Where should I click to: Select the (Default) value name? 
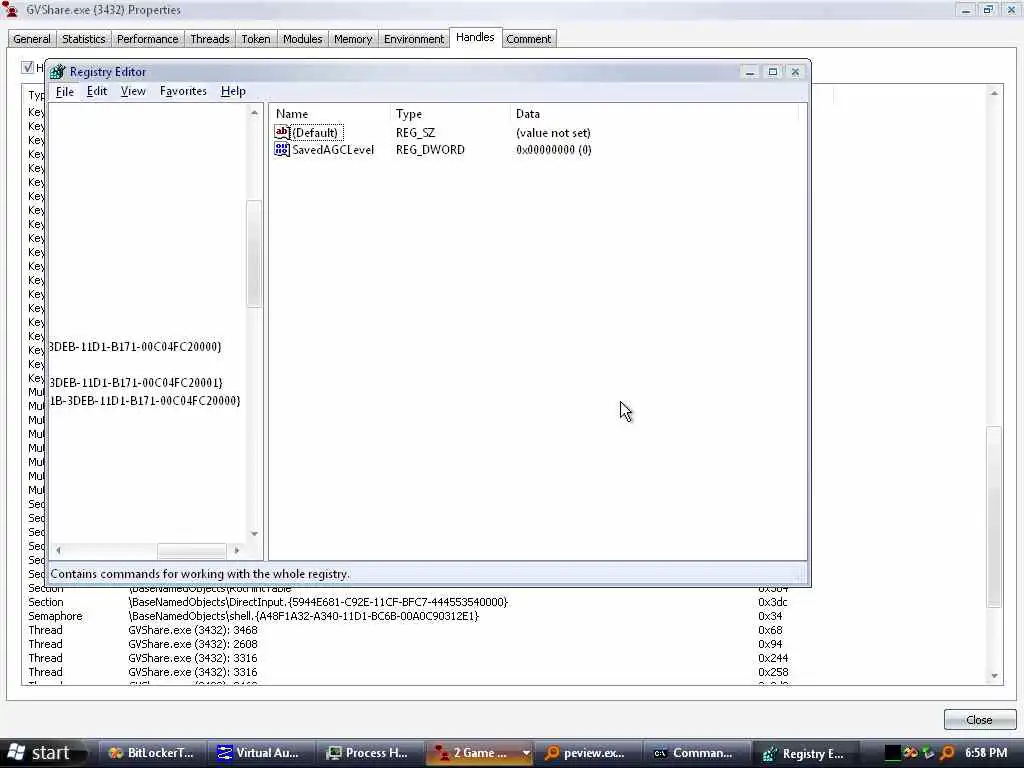315,133
